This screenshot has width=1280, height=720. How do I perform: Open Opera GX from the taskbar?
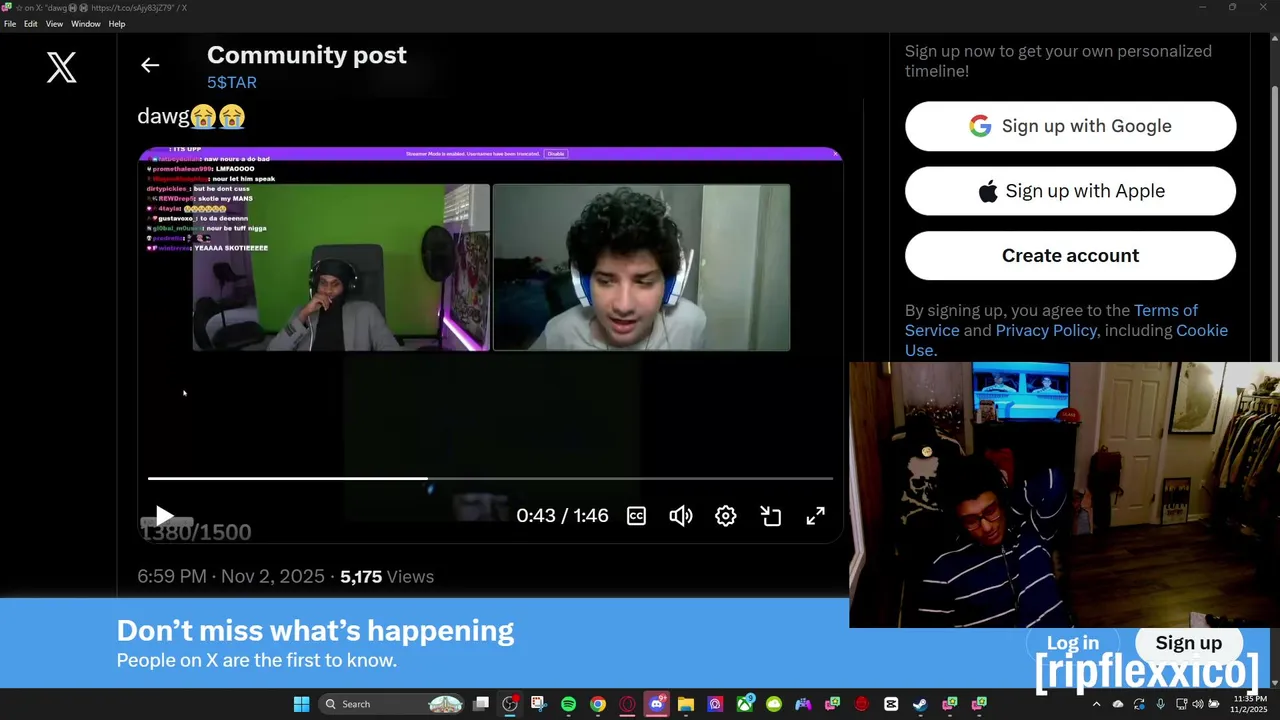pos(627,704)
